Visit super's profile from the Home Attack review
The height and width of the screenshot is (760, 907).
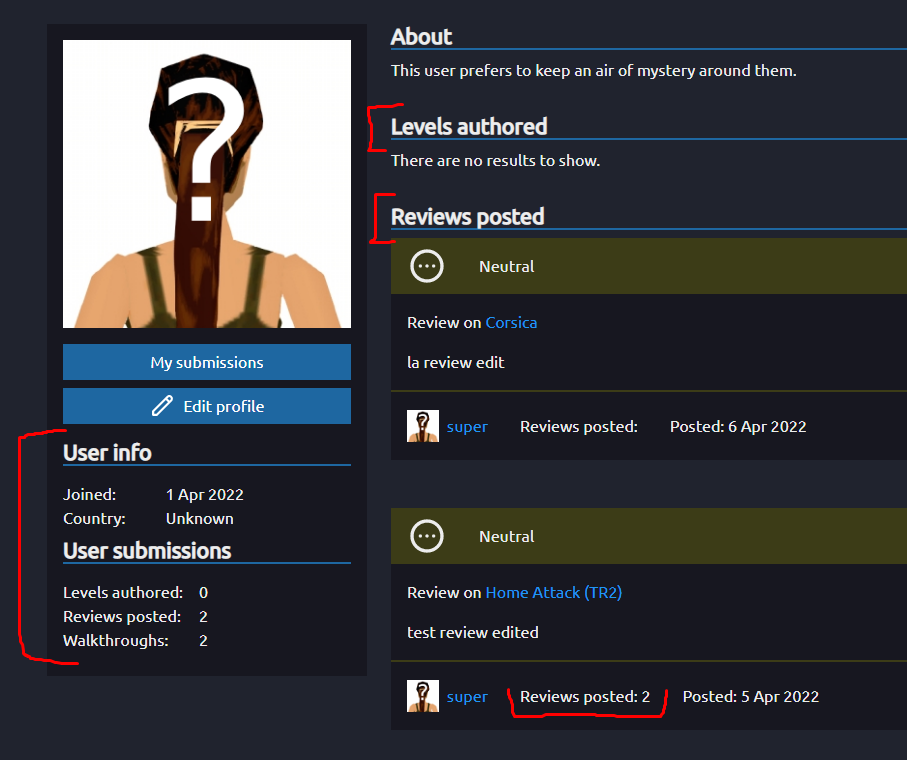coord(467,696)
